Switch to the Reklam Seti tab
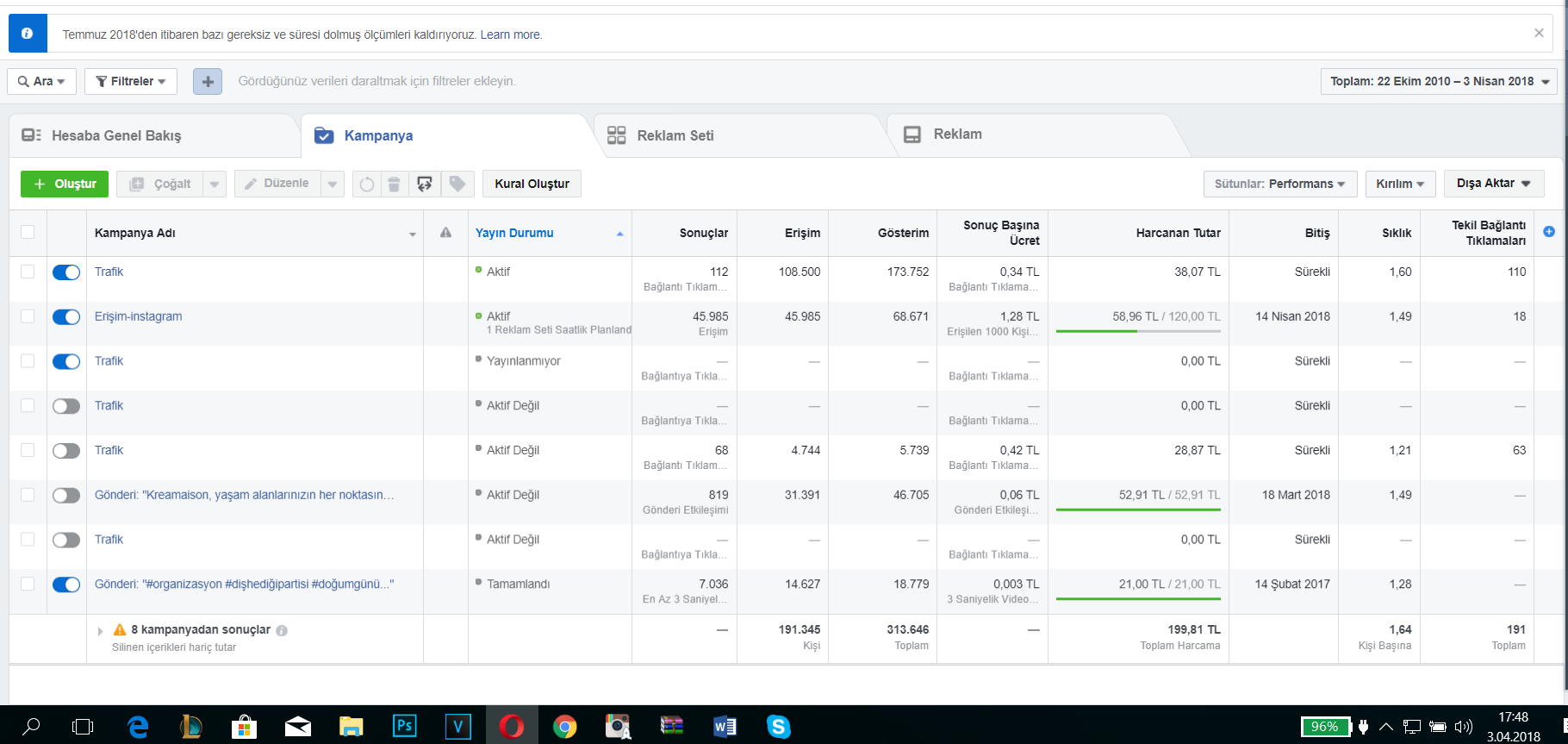The height and width of the screenshot is (744, 1568). click(675, 135)
